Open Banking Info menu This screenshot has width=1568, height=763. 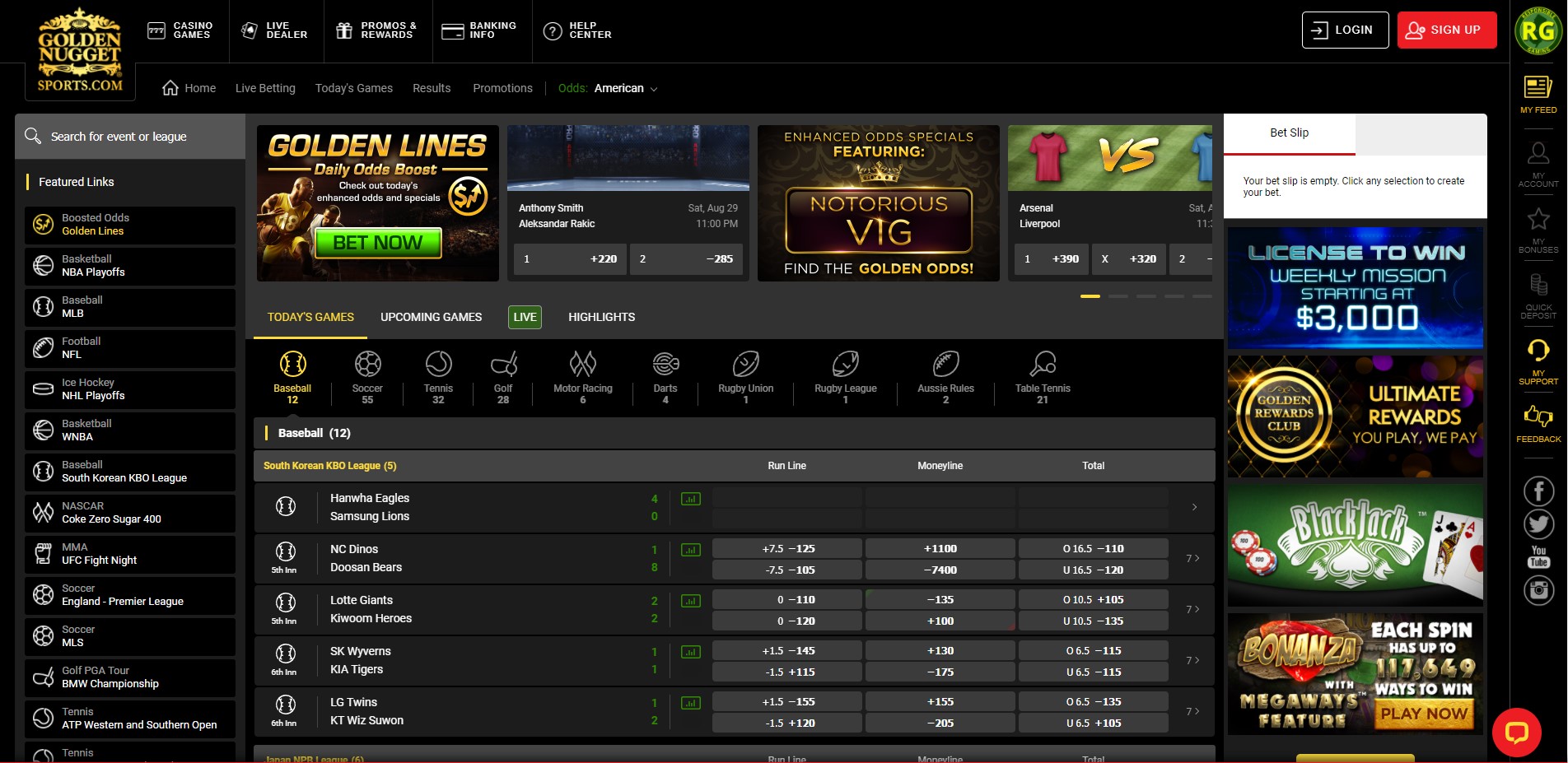[479, 30]
